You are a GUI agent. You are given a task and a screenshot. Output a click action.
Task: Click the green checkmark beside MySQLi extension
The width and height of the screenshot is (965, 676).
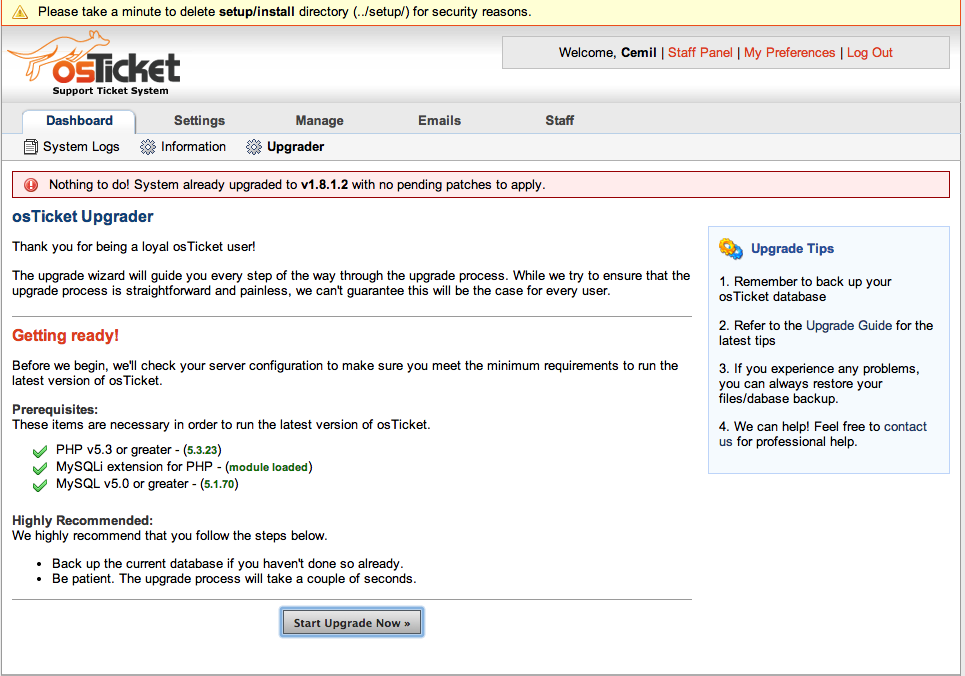40,468
